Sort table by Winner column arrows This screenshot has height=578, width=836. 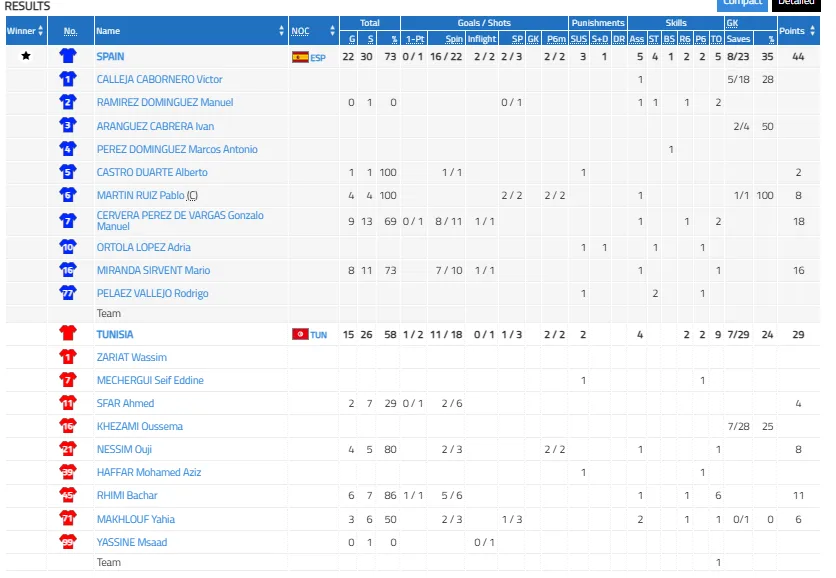tap(41, 31)
